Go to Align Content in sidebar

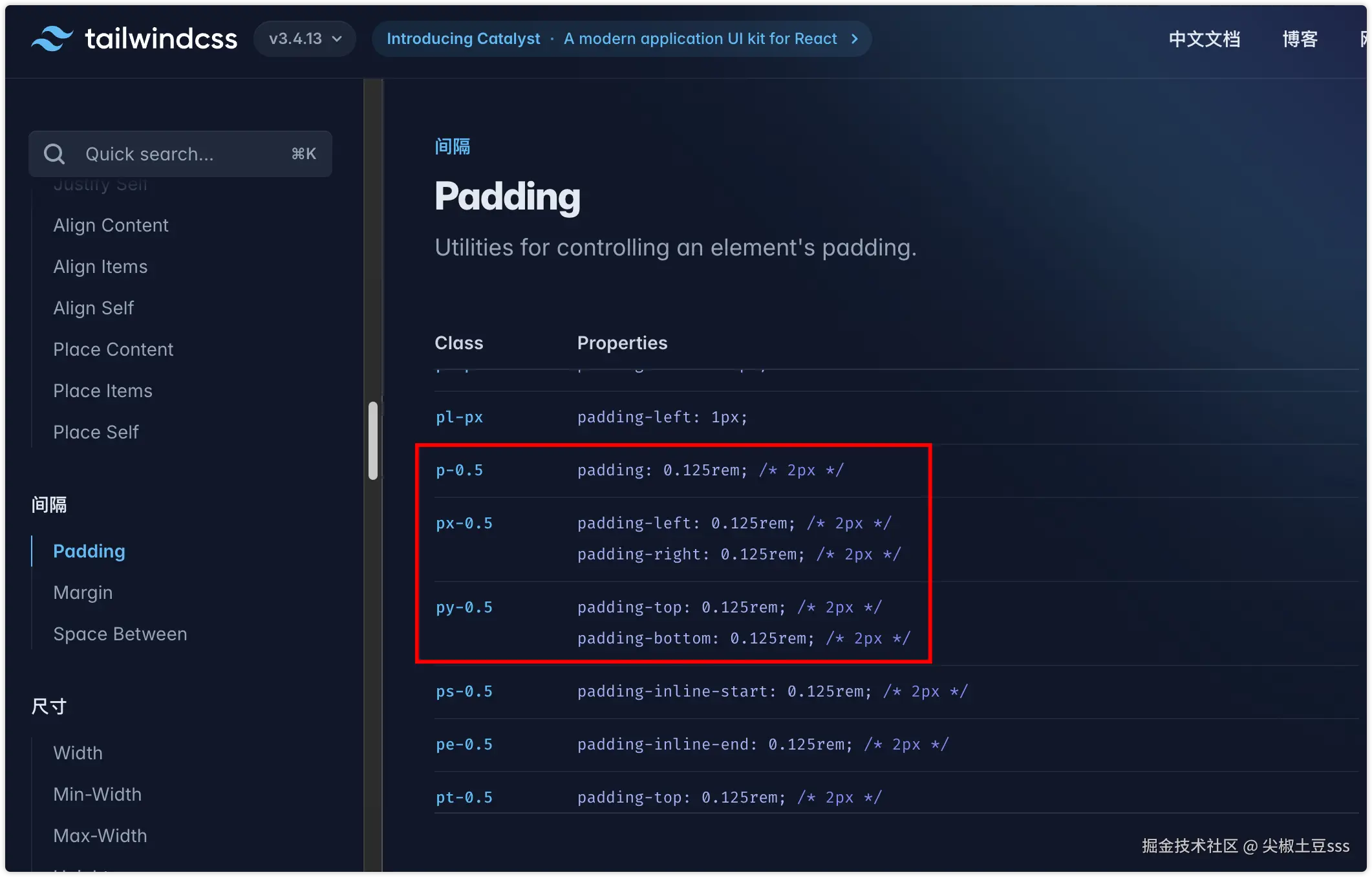(x=111, y=225)
